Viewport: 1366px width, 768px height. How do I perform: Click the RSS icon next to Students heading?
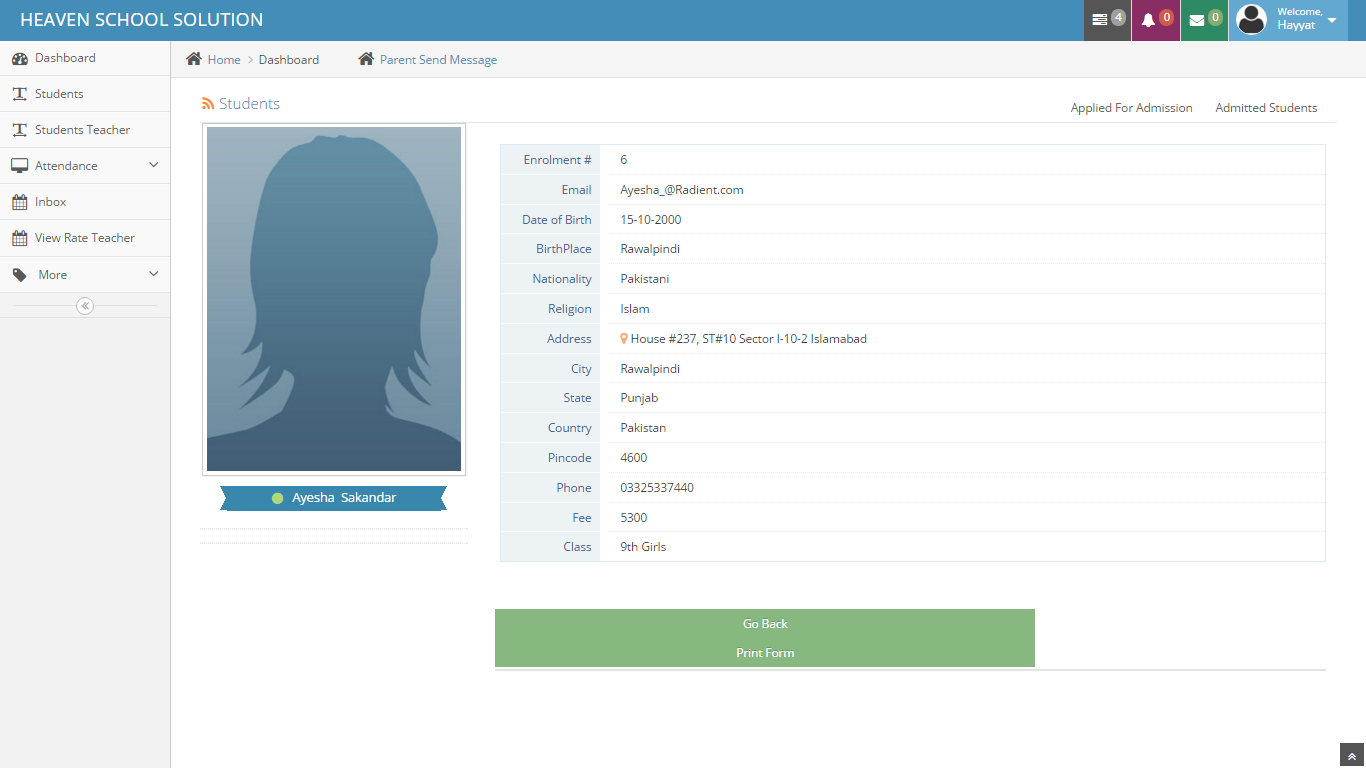coord(207,103)
